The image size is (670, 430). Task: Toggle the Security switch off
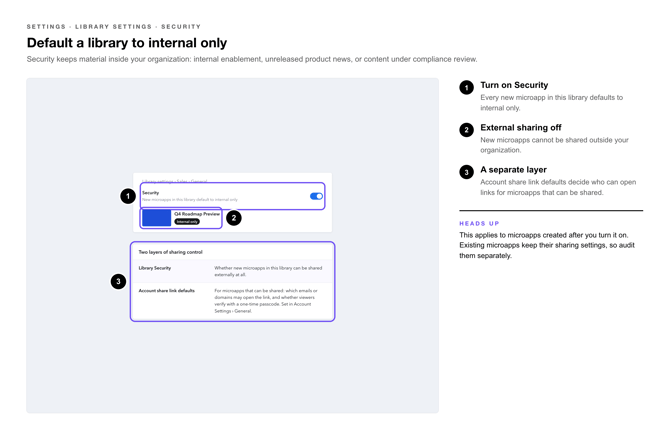[316, 196]
